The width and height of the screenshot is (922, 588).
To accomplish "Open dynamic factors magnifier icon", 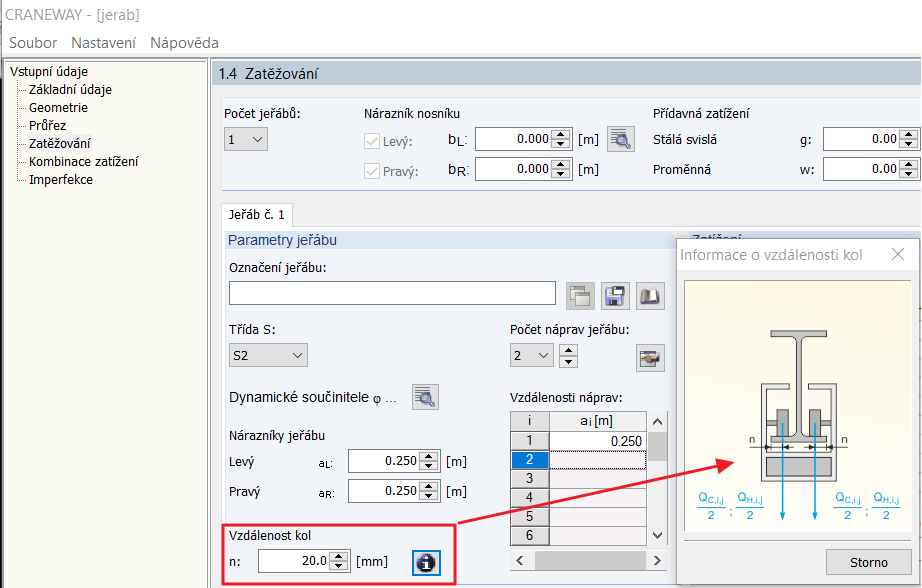I will click(x=425, y=397).
